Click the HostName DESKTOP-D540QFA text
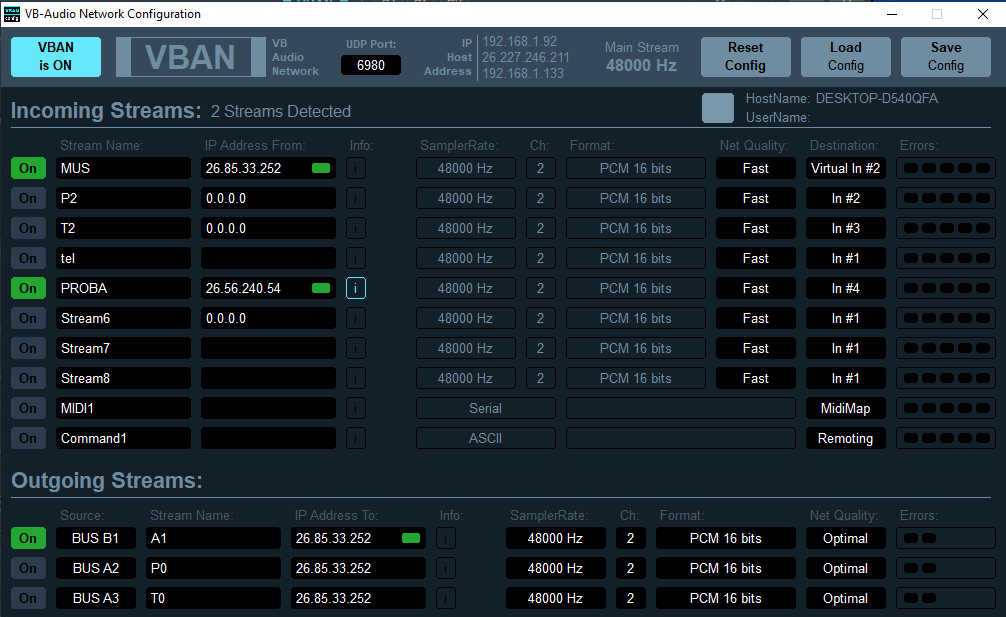The width and height of the screenshot is (1006, 617). point(842,98)
